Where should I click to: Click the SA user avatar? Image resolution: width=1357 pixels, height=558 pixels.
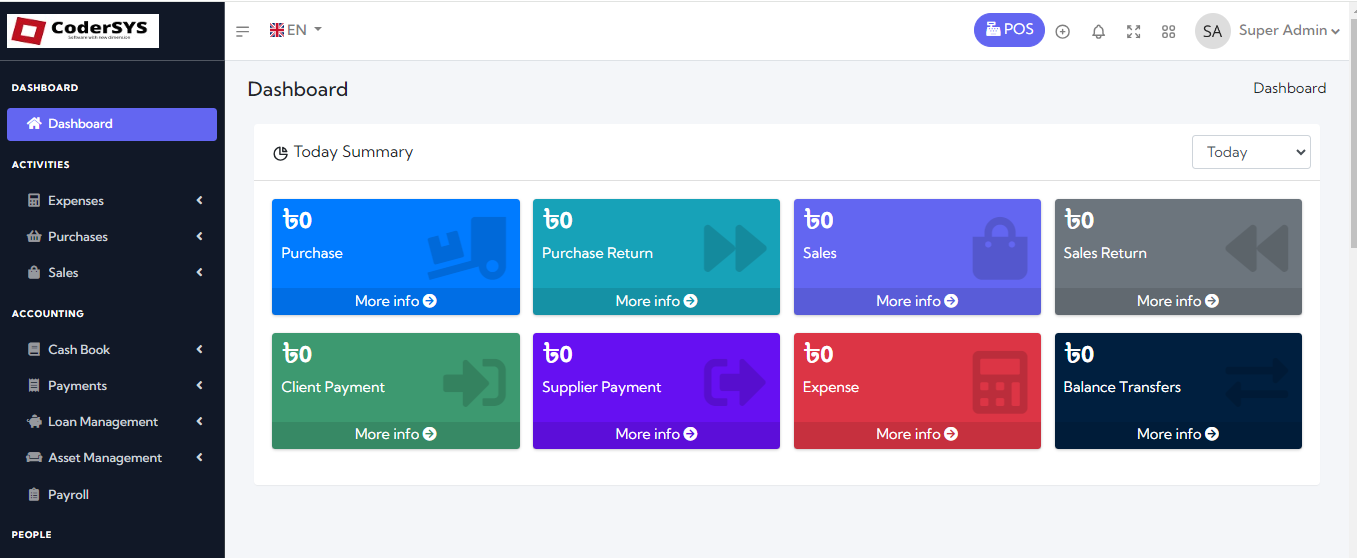[1212, 31]
